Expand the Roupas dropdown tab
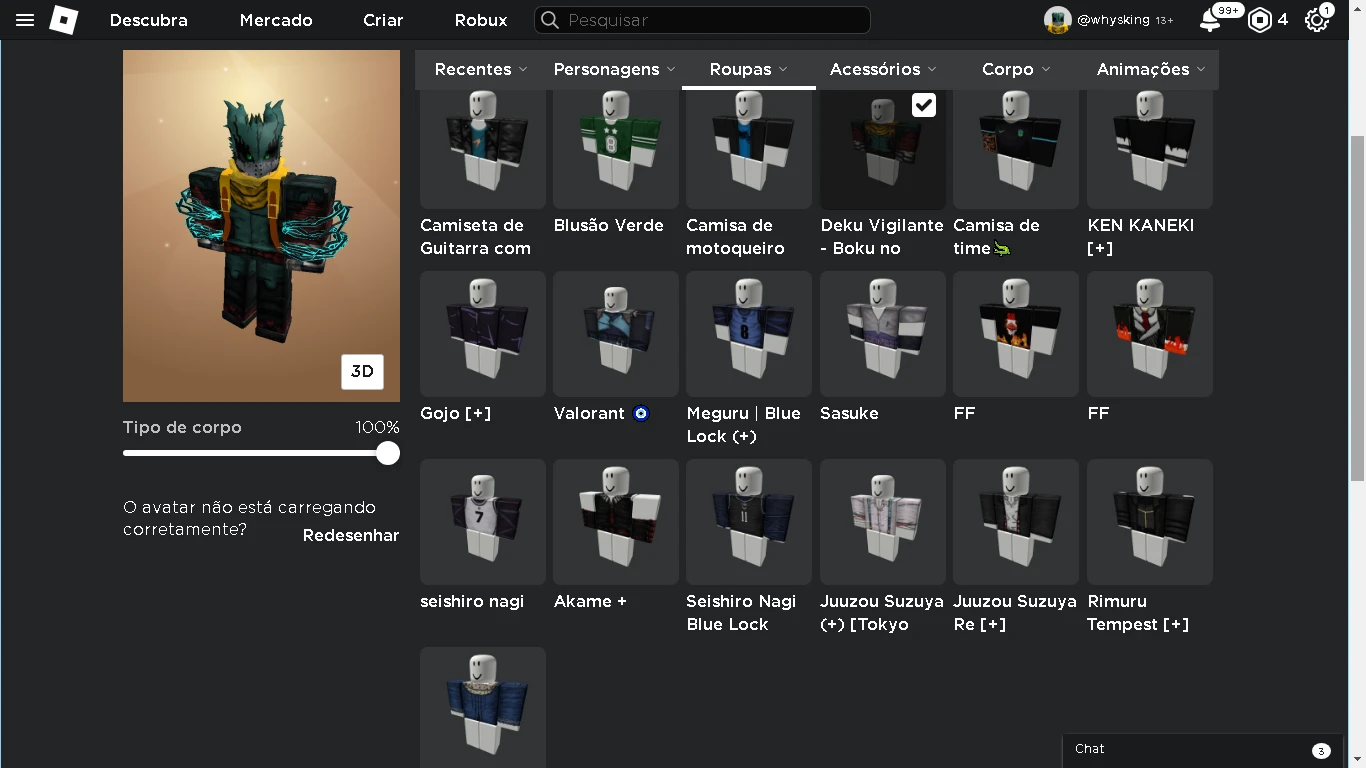The width and height of the screenshot is (1366, 768). pyautogui.click(x=749, y=69)
